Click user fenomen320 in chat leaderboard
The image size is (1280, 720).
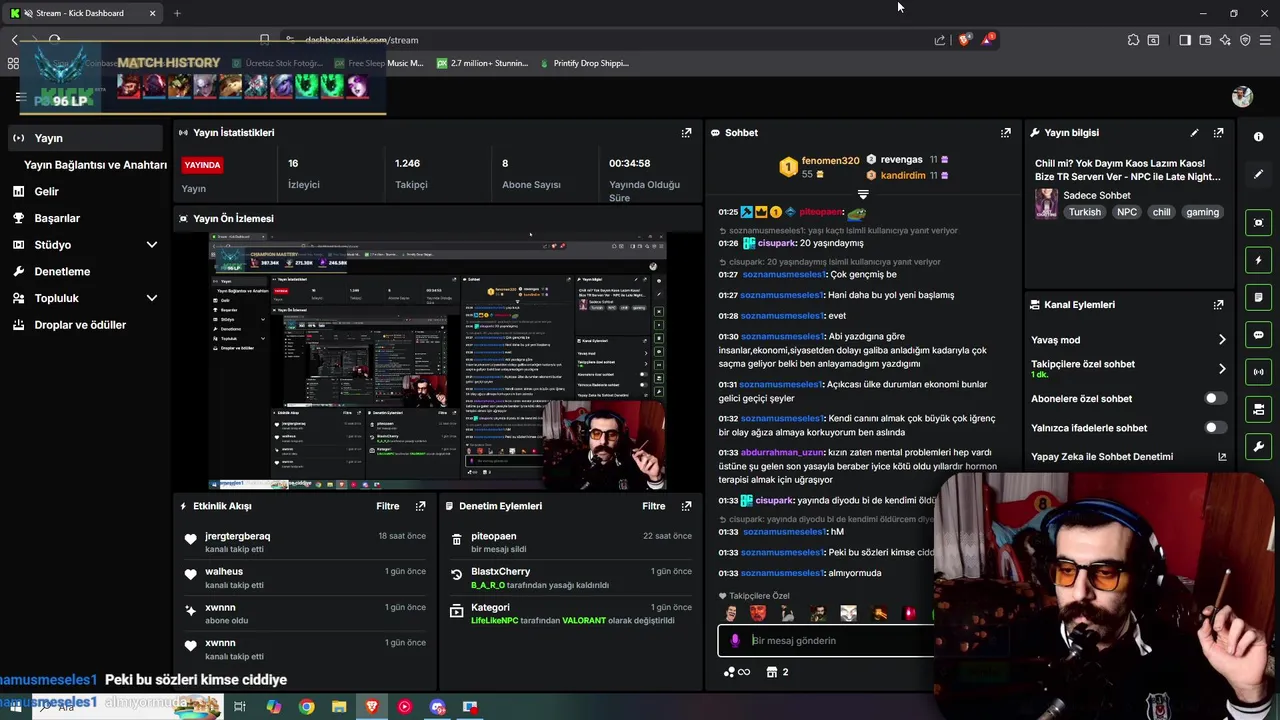click(x=830, y=160)
